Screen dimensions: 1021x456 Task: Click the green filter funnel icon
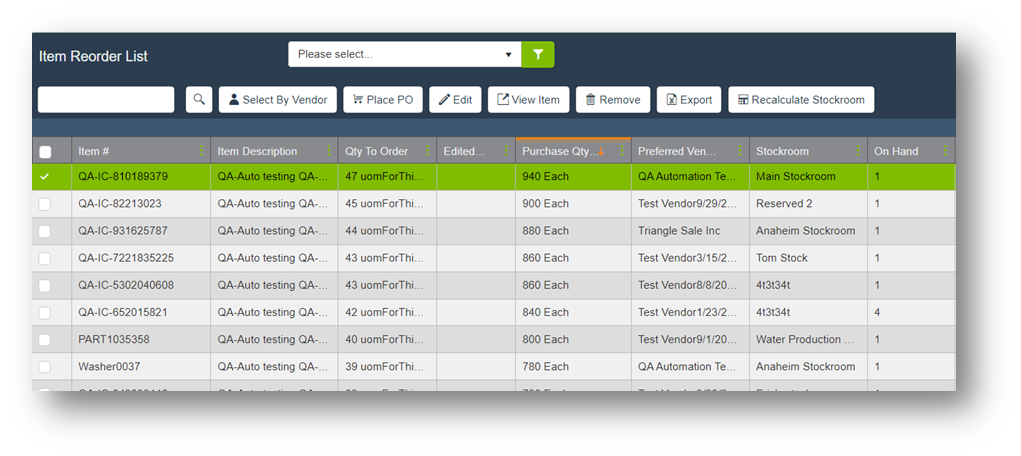coord(537,54)
